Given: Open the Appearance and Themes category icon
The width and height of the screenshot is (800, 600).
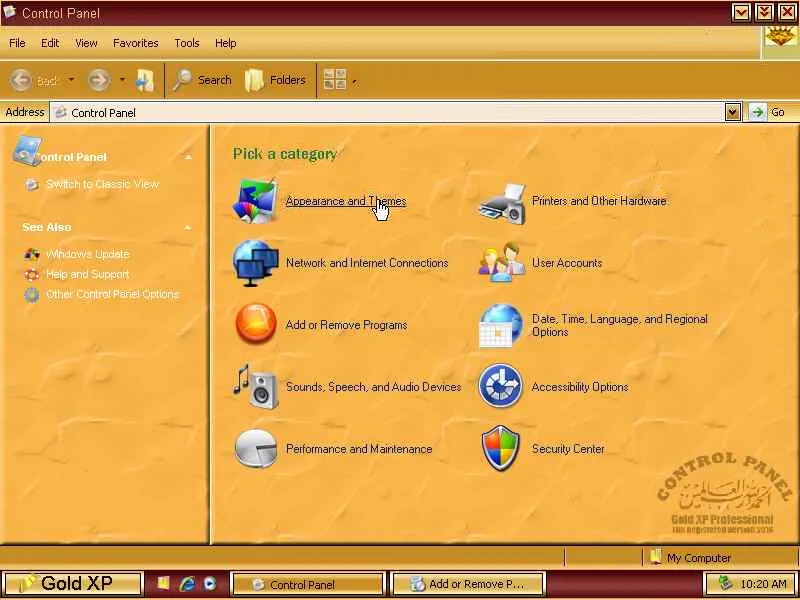Looking at the screenshot, I should click(x=256, y=201).
